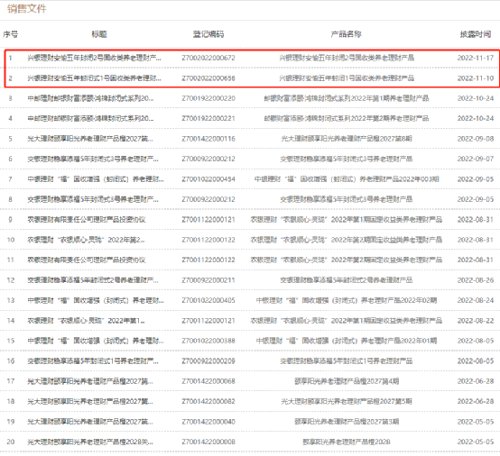Image resolution: width=500 pixels, height=456 pixels.
Task: Open row 17 title with code Z7001422000068
Action: 90,381
